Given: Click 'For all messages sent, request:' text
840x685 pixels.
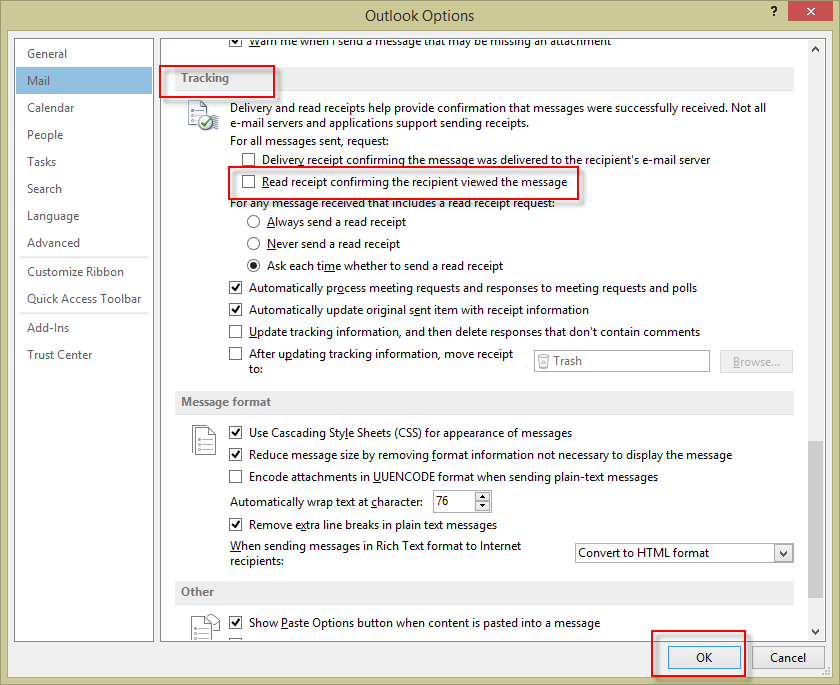Looking at the screenshot, I should click(310, 141).
